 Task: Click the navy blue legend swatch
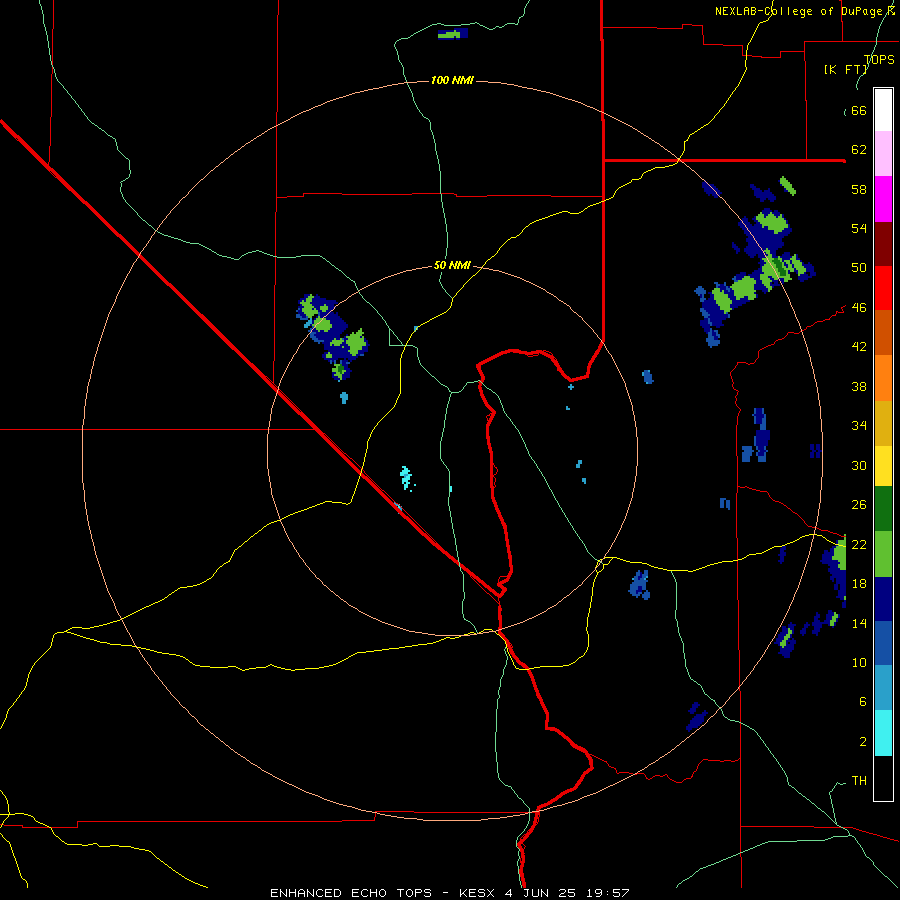click(x=883, y=599)
